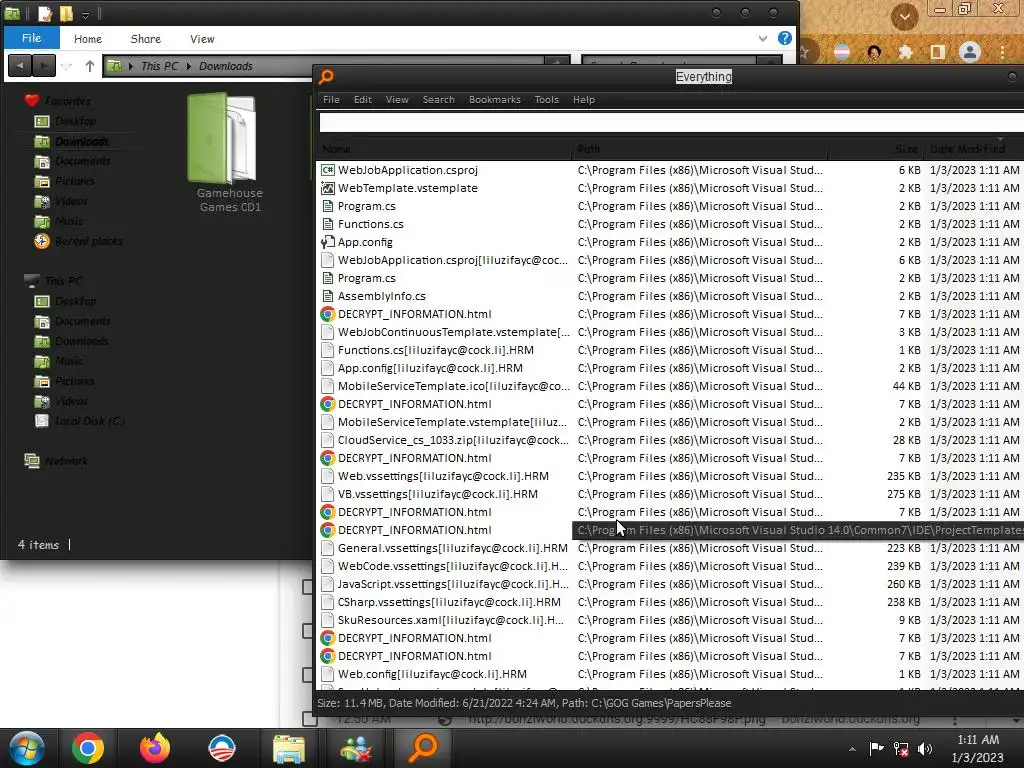Expand the Explorer ribbon chevron
1024x768 pixels.
click(x=762, y=39)
